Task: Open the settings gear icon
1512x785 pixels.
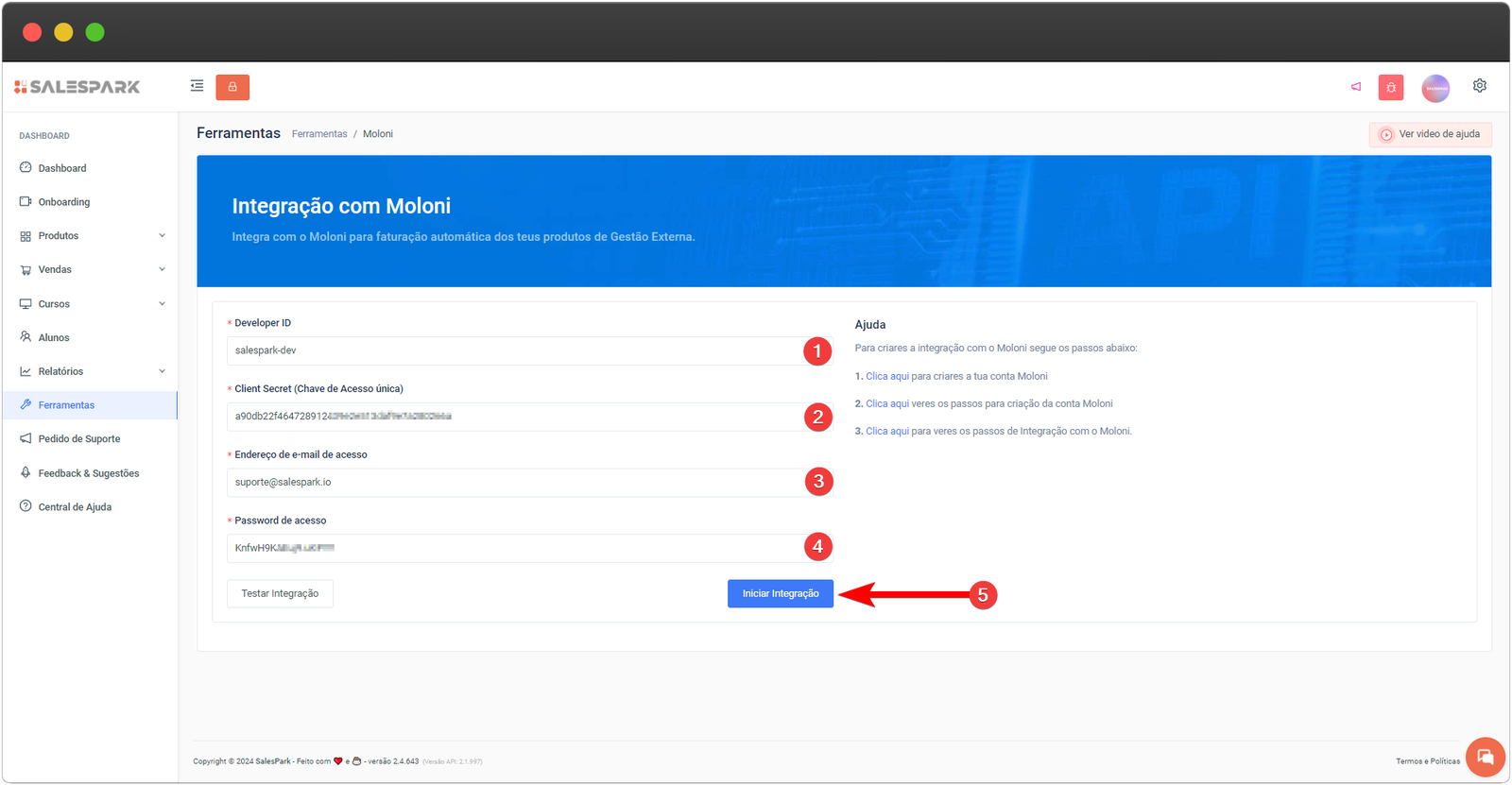Action: tap(1480, 86)
